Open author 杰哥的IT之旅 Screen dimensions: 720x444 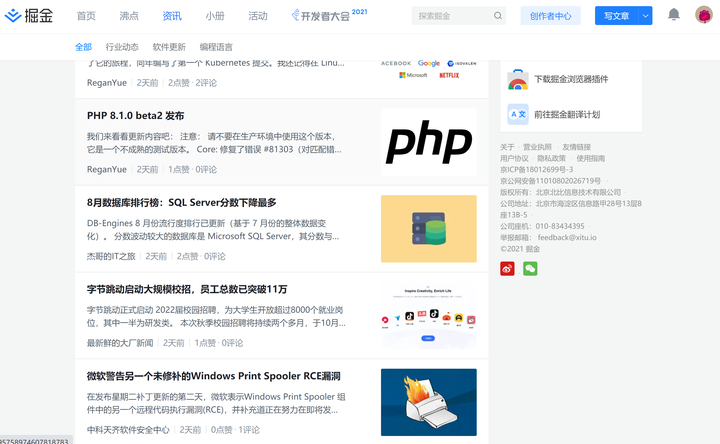pos(111,256)
